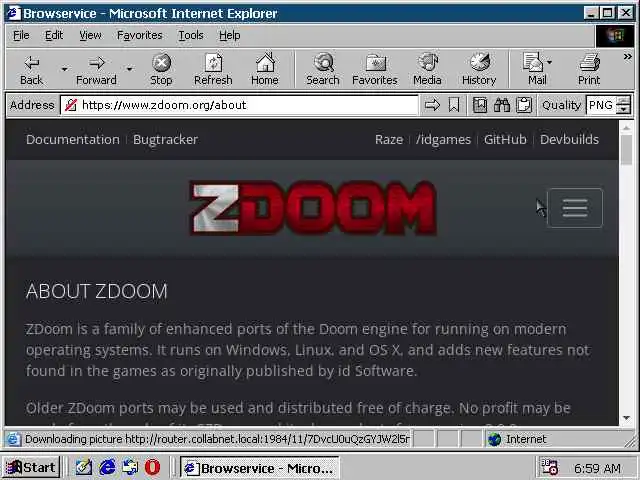Expand the Mail button dropdown arrow
Screen dimensions: 640x480
[x=550, y=62]
